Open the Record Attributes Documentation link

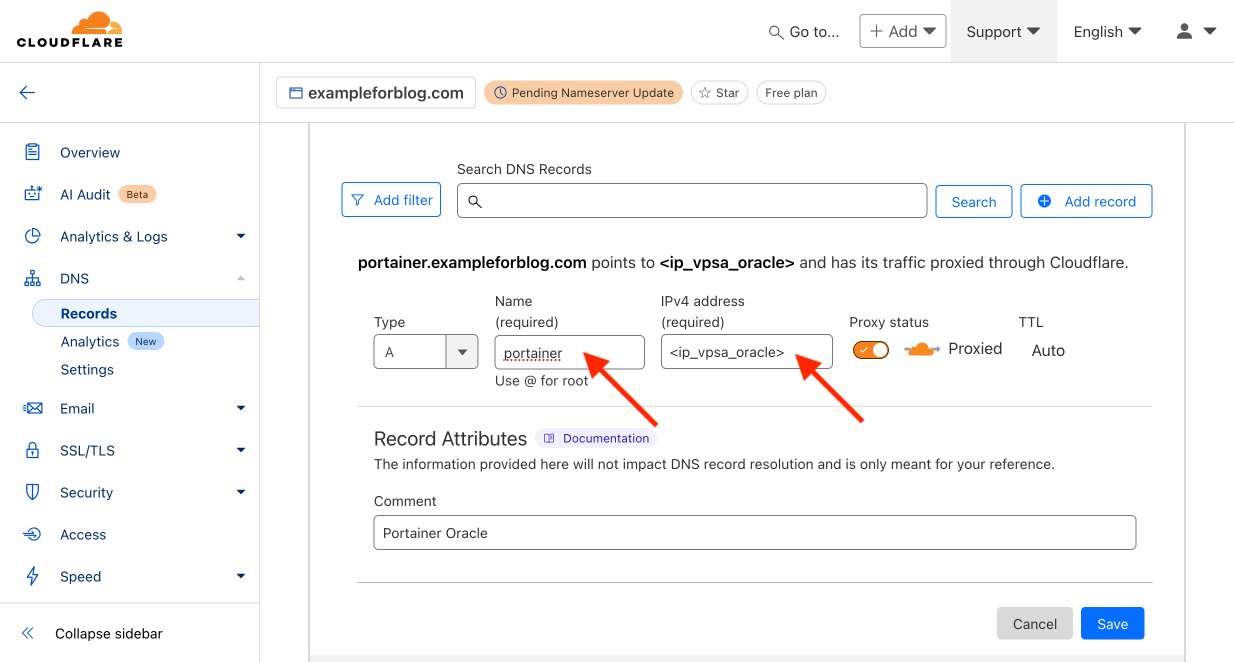(596, 438)
